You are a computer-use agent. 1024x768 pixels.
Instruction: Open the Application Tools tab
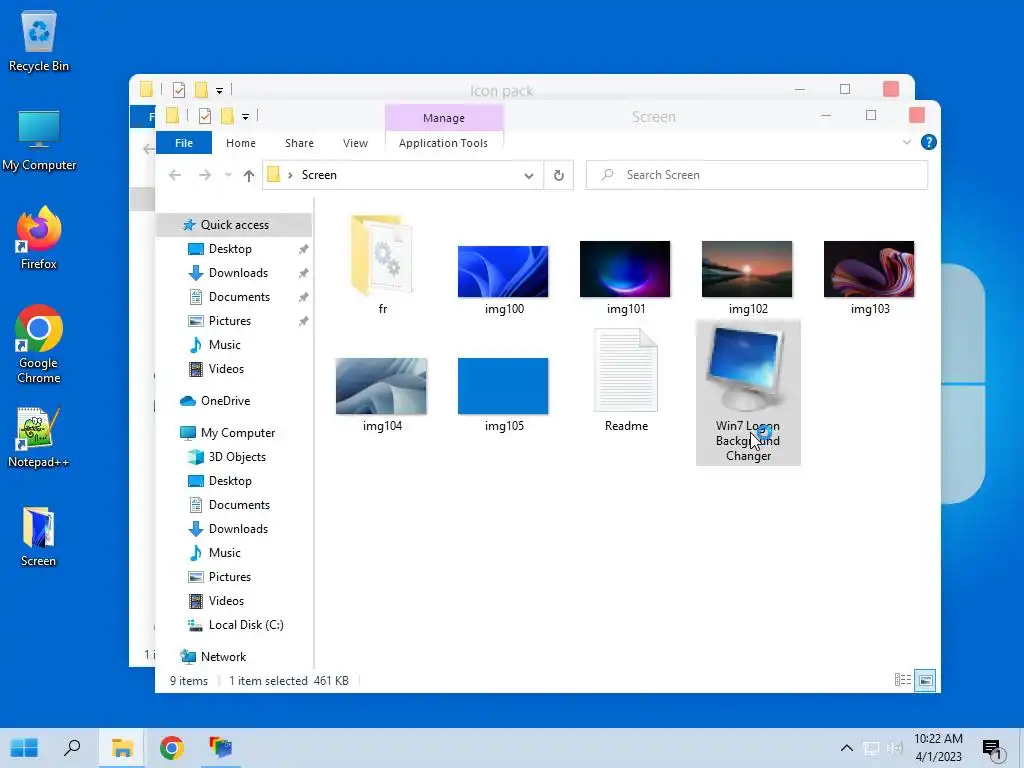[x=443, y=142]
